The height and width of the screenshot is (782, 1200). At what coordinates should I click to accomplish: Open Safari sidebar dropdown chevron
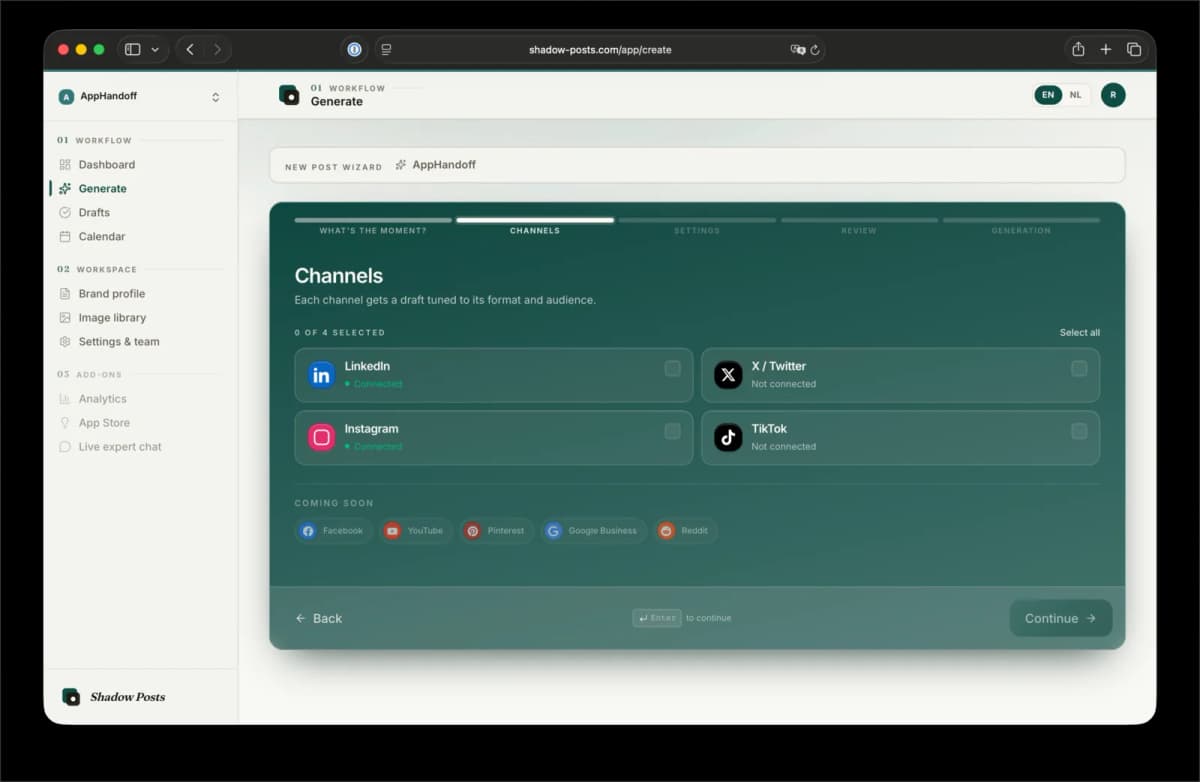(155, 49)
